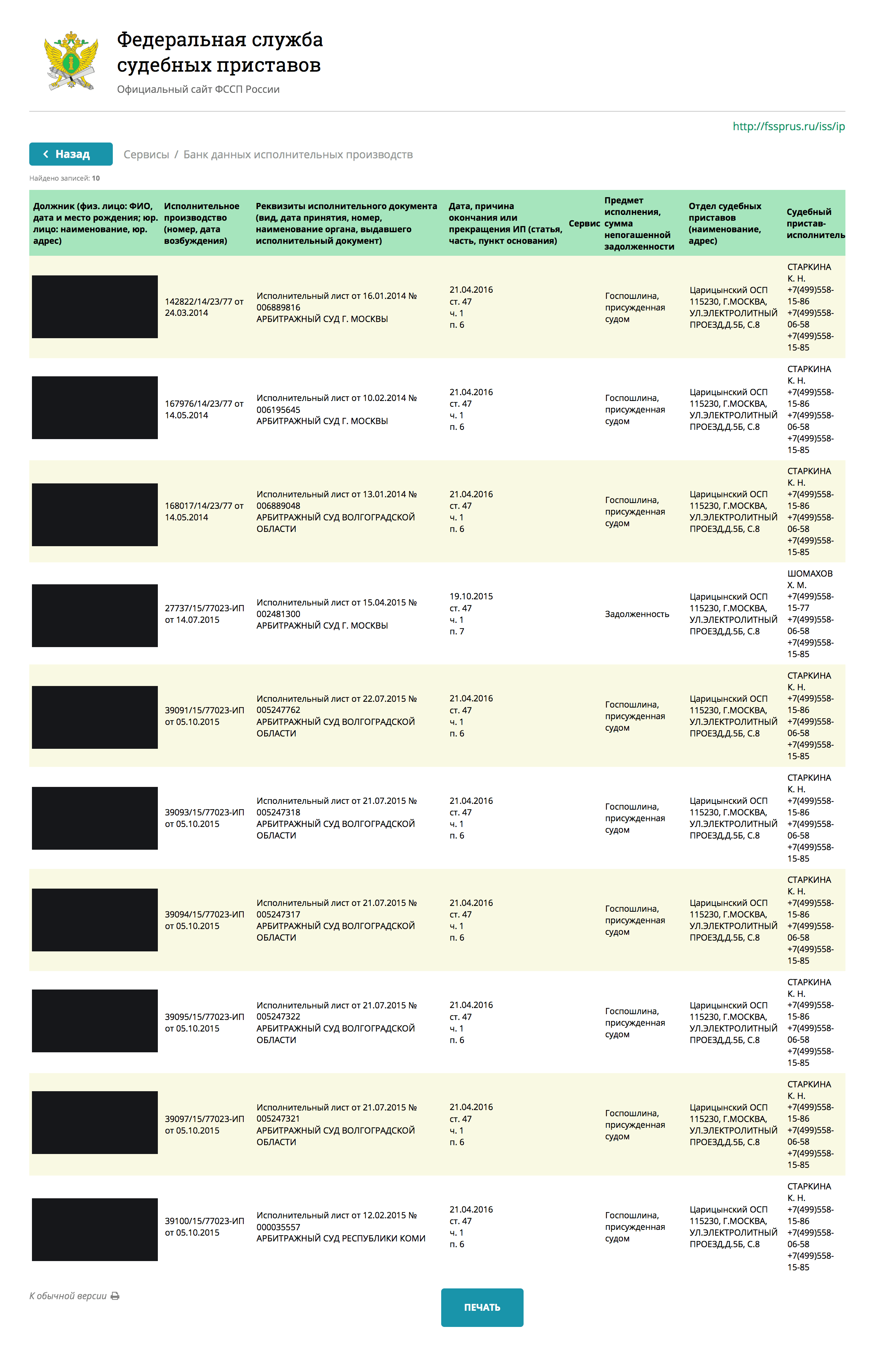877x1372 pixels.
Task: Click the blue 'ПЕЧАТЬ' button
Action: (482, 1307)
